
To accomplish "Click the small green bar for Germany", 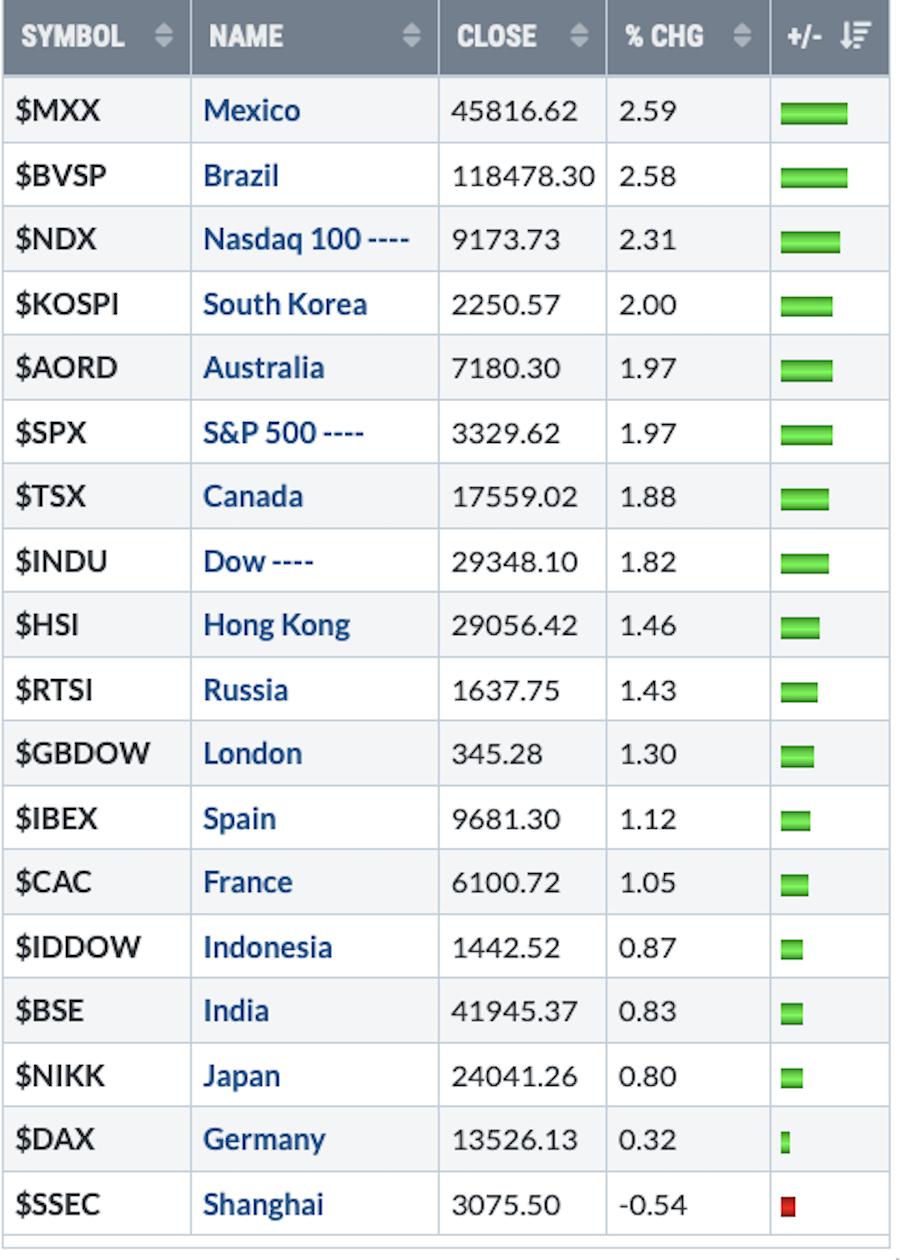I will [x=786, y=1142].
